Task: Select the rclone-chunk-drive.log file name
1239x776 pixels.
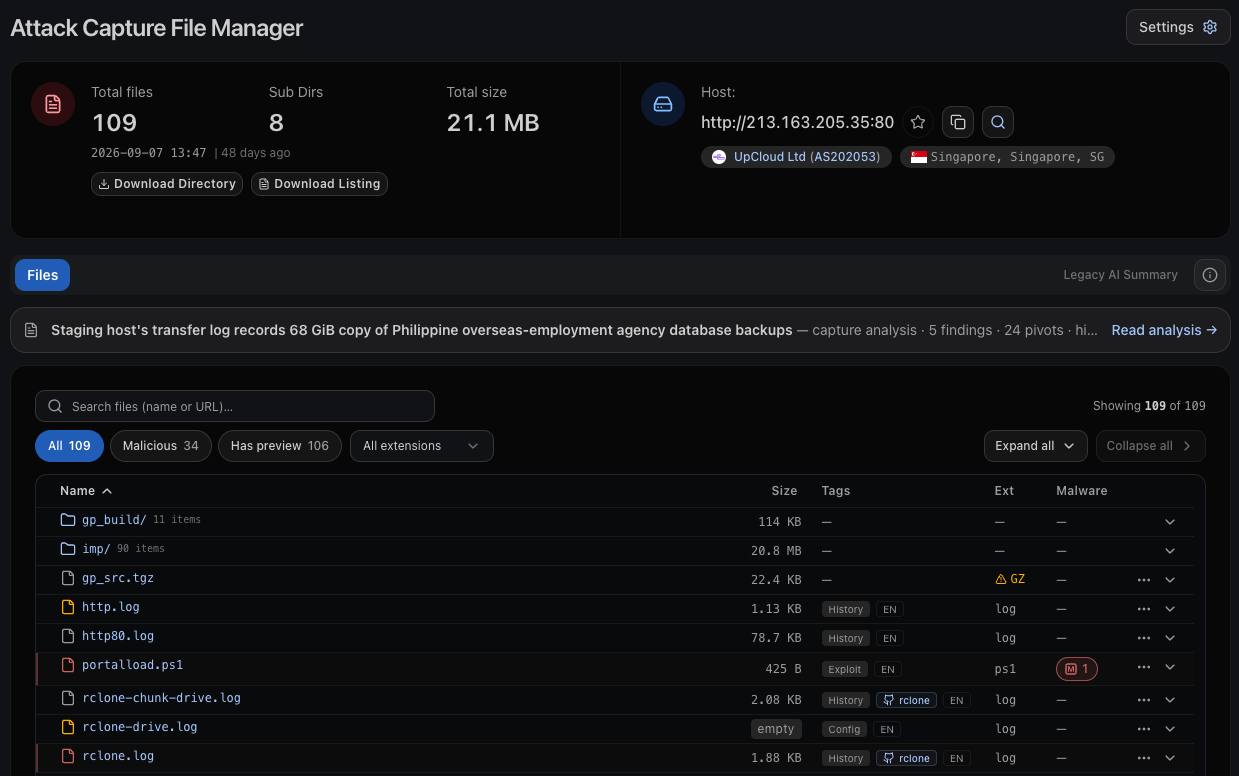Action: pyautogui.click(x=161, y=698)
